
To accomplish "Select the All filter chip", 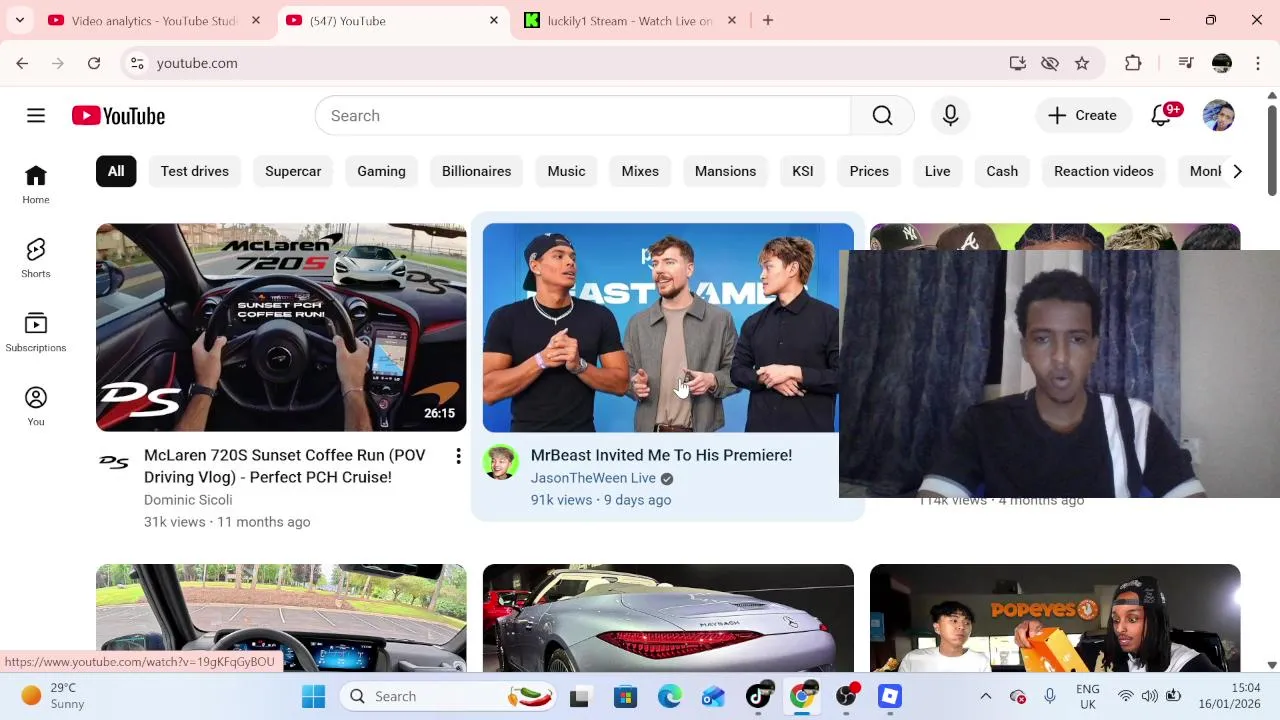I will [x=116, y=171].
